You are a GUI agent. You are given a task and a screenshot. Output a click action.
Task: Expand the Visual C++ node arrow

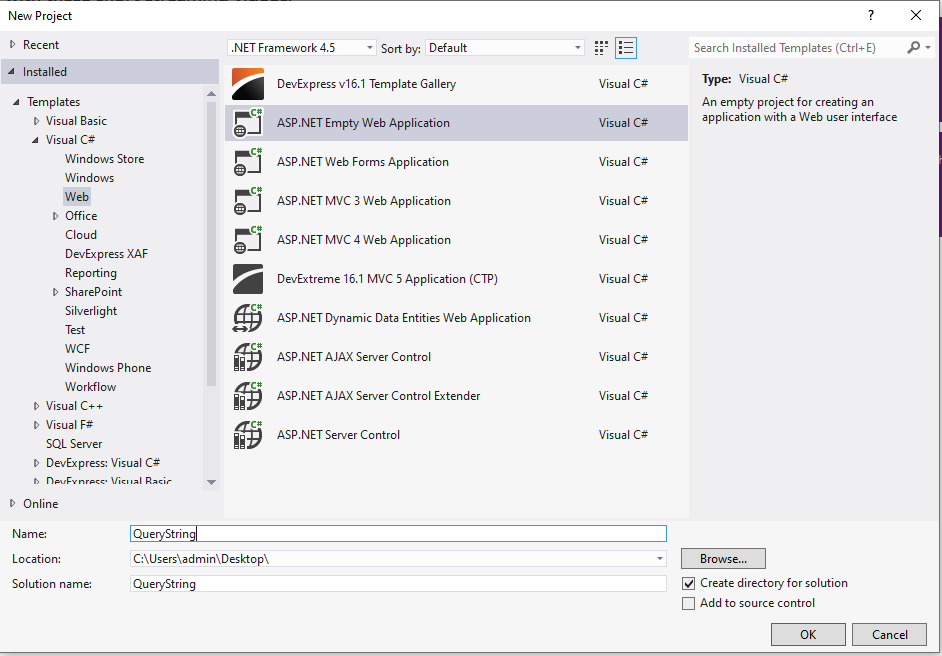click(36, 406)
